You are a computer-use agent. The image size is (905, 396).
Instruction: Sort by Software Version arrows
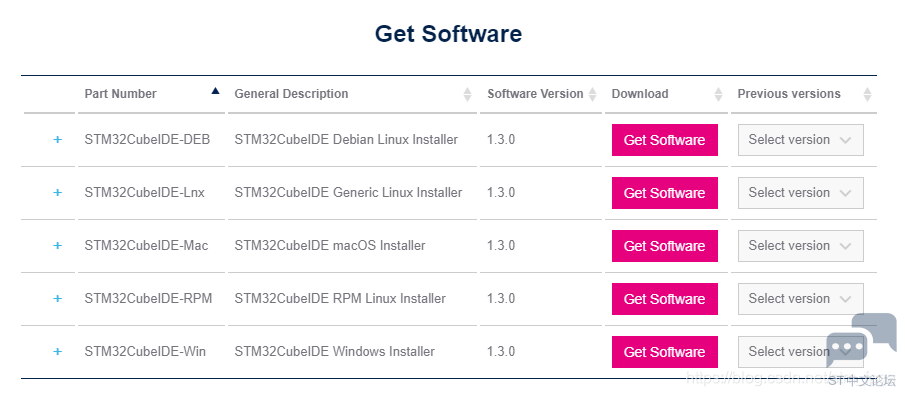point(592,94)
